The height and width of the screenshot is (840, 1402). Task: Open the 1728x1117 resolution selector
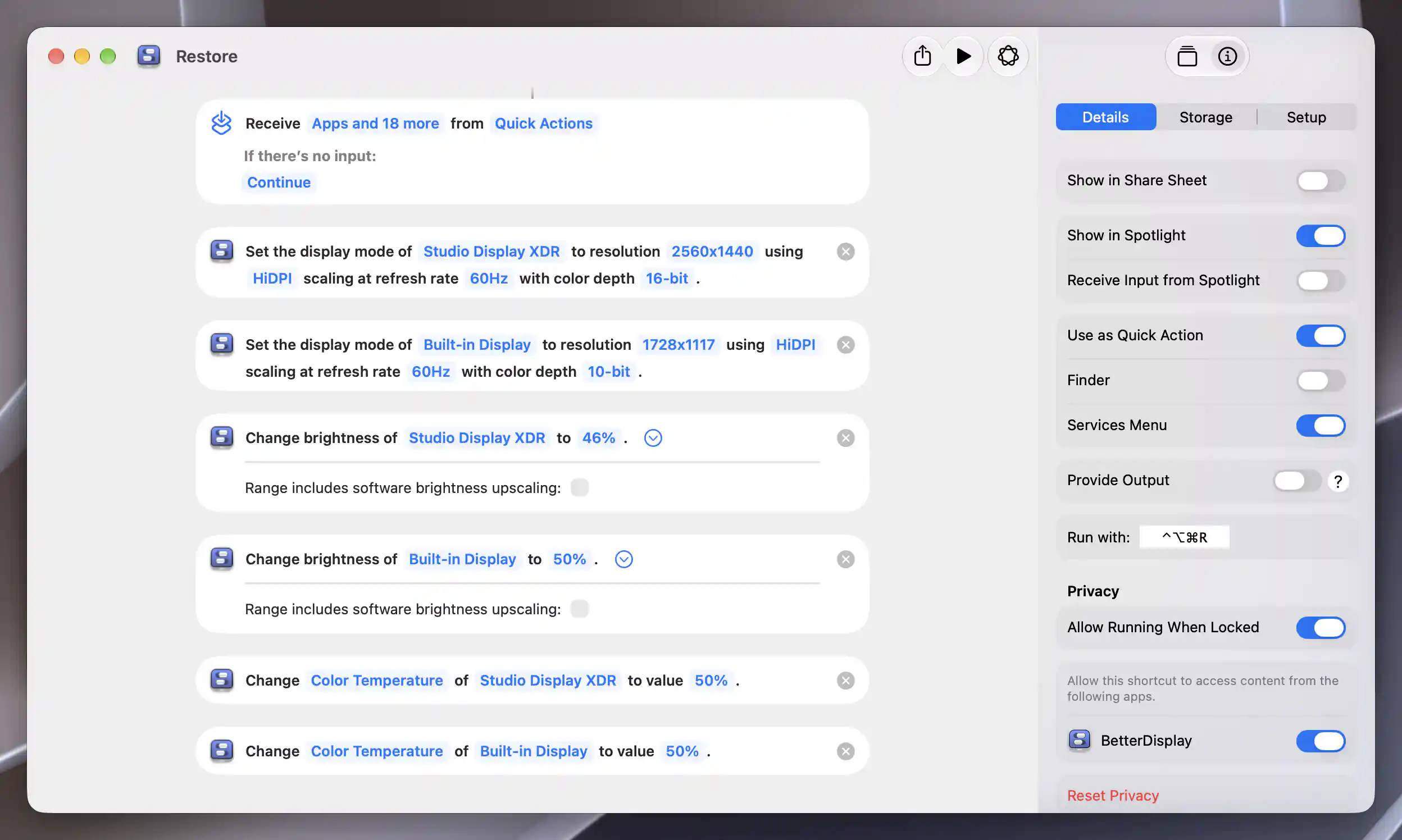coord(678,345)
